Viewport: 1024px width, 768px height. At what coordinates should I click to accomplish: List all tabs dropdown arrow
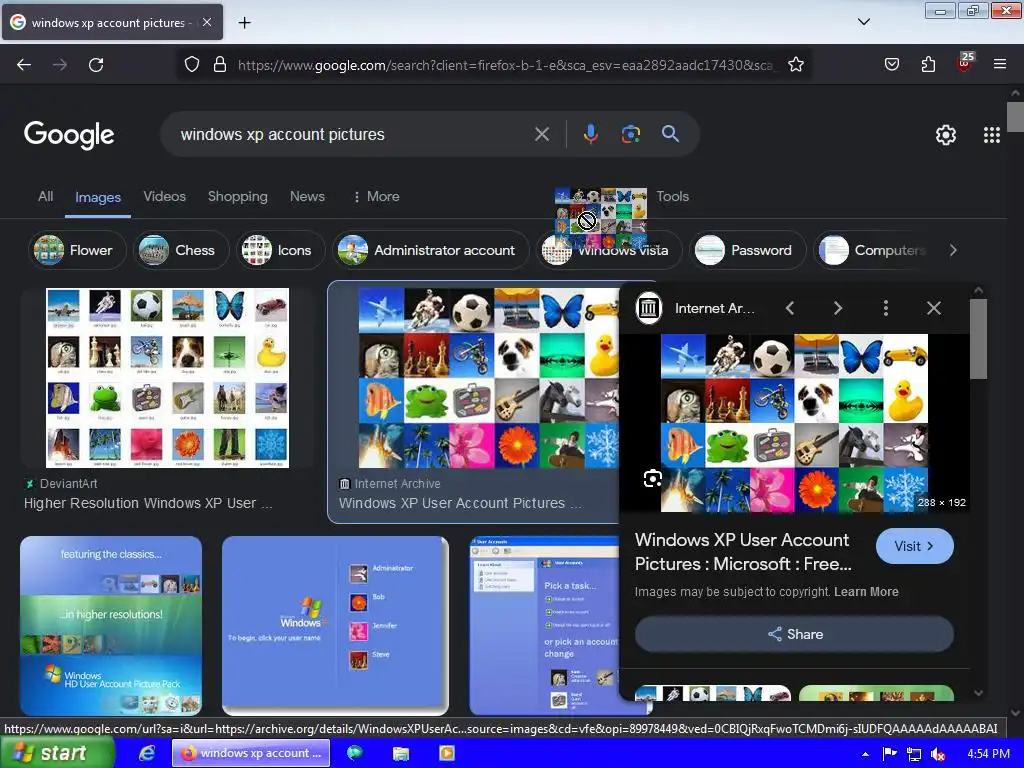tap(863, 22)
